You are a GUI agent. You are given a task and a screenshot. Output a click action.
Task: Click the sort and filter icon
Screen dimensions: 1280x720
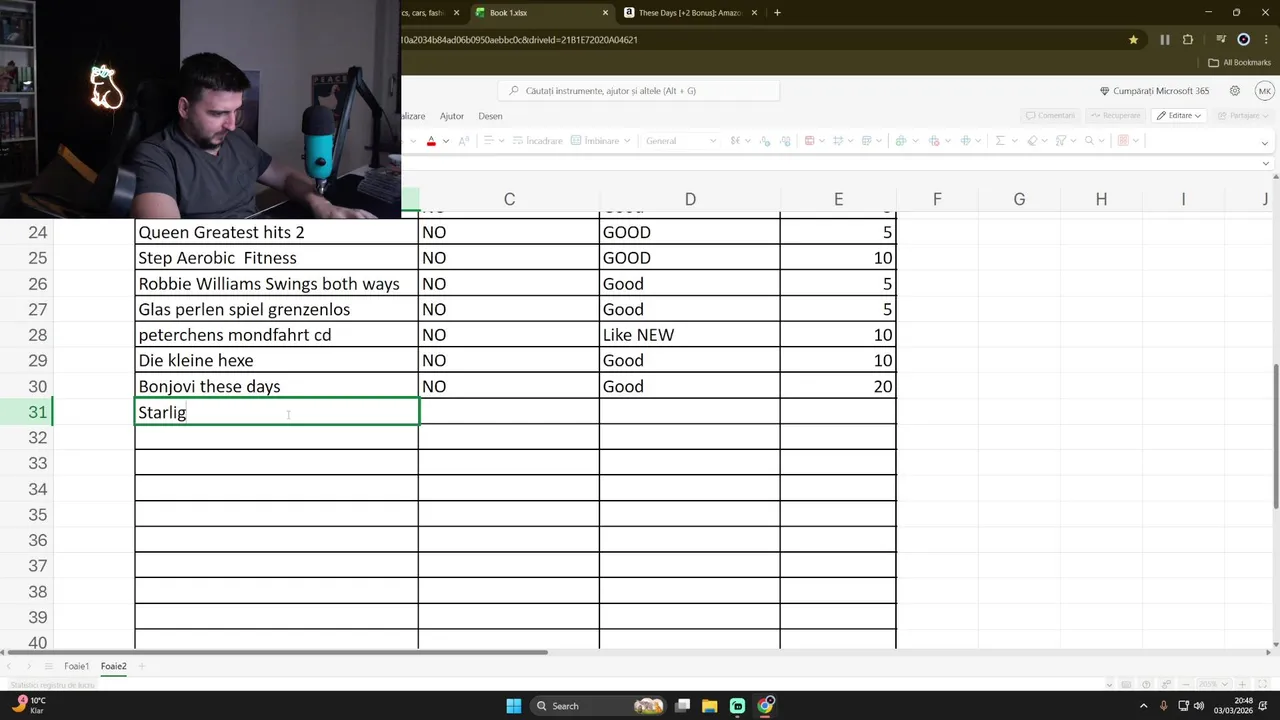[x=1061, y=141]
